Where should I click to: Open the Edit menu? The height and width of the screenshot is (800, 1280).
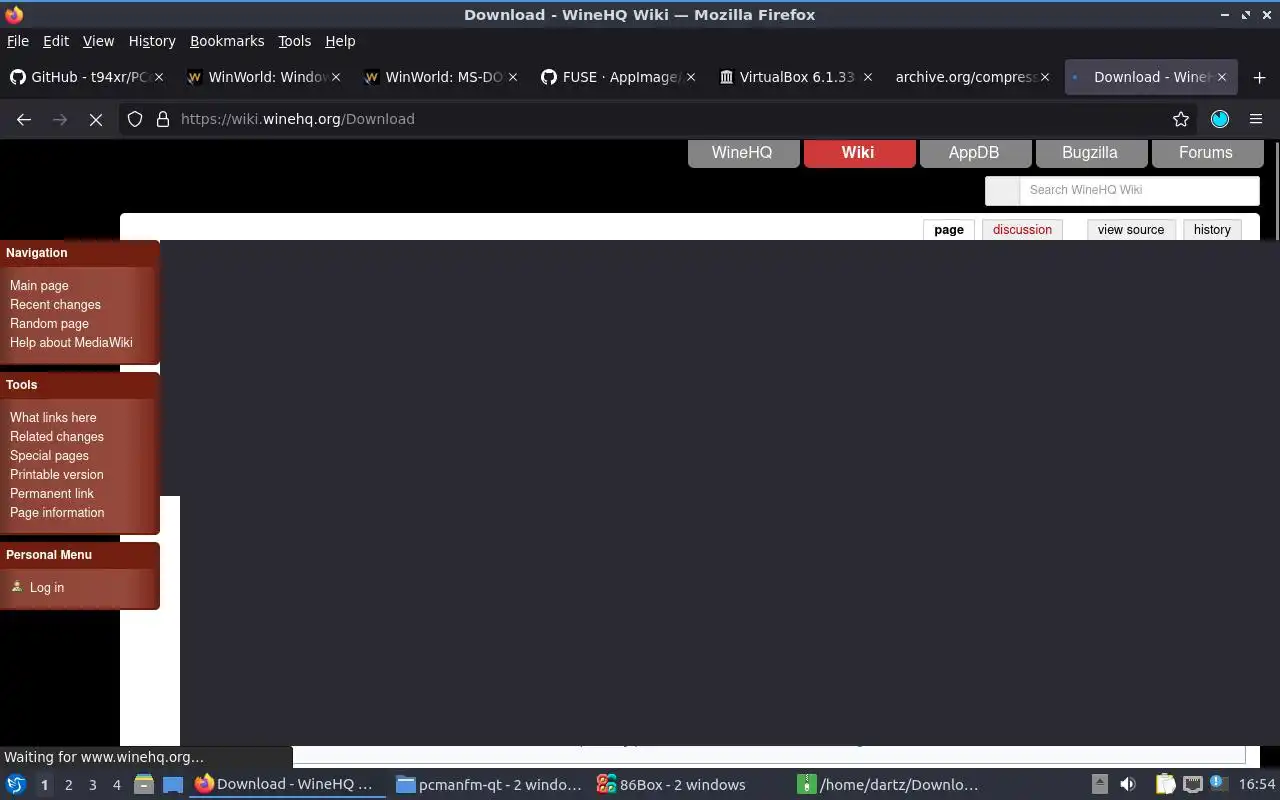click(x=56, y=41)
